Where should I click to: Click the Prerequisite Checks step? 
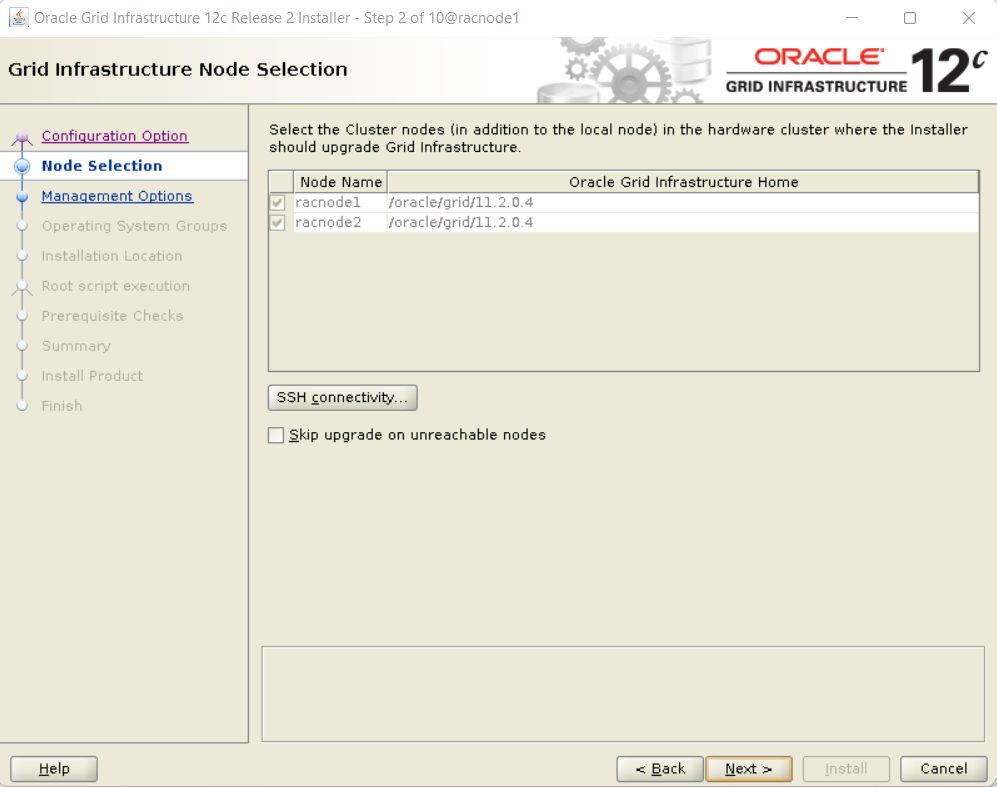pyautogui.click(x=113, y=316)
